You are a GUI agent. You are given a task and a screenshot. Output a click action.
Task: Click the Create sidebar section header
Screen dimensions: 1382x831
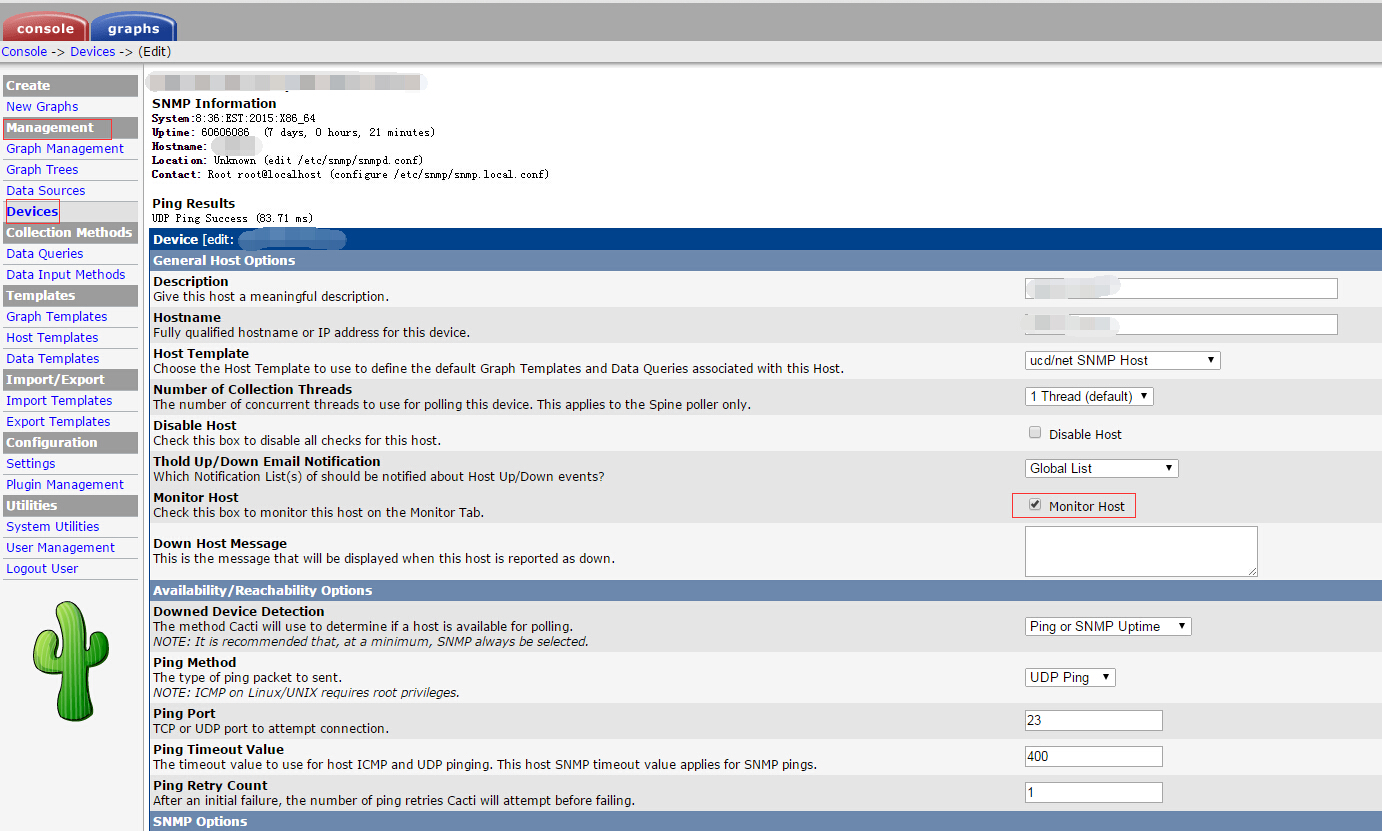70,86
